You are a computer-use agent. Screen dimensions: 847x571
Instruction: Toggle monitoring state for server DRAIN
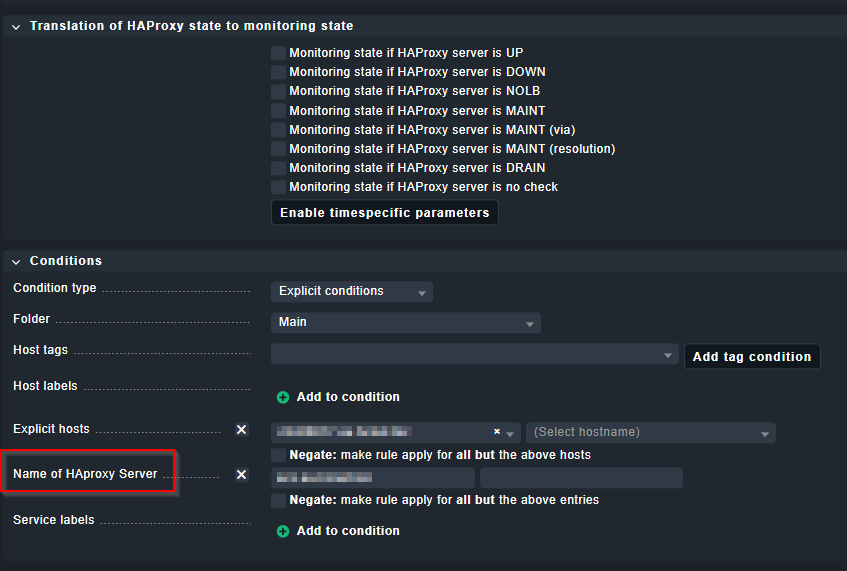point(279,168)
